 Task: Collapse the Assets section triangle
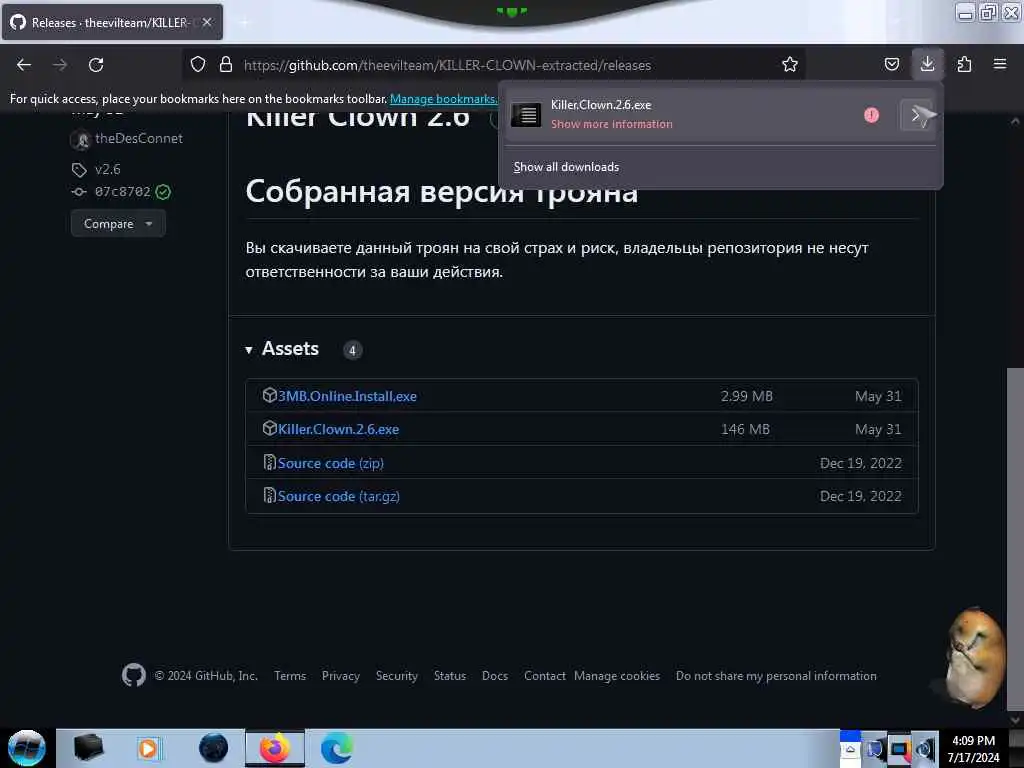(x=249, y=350)
